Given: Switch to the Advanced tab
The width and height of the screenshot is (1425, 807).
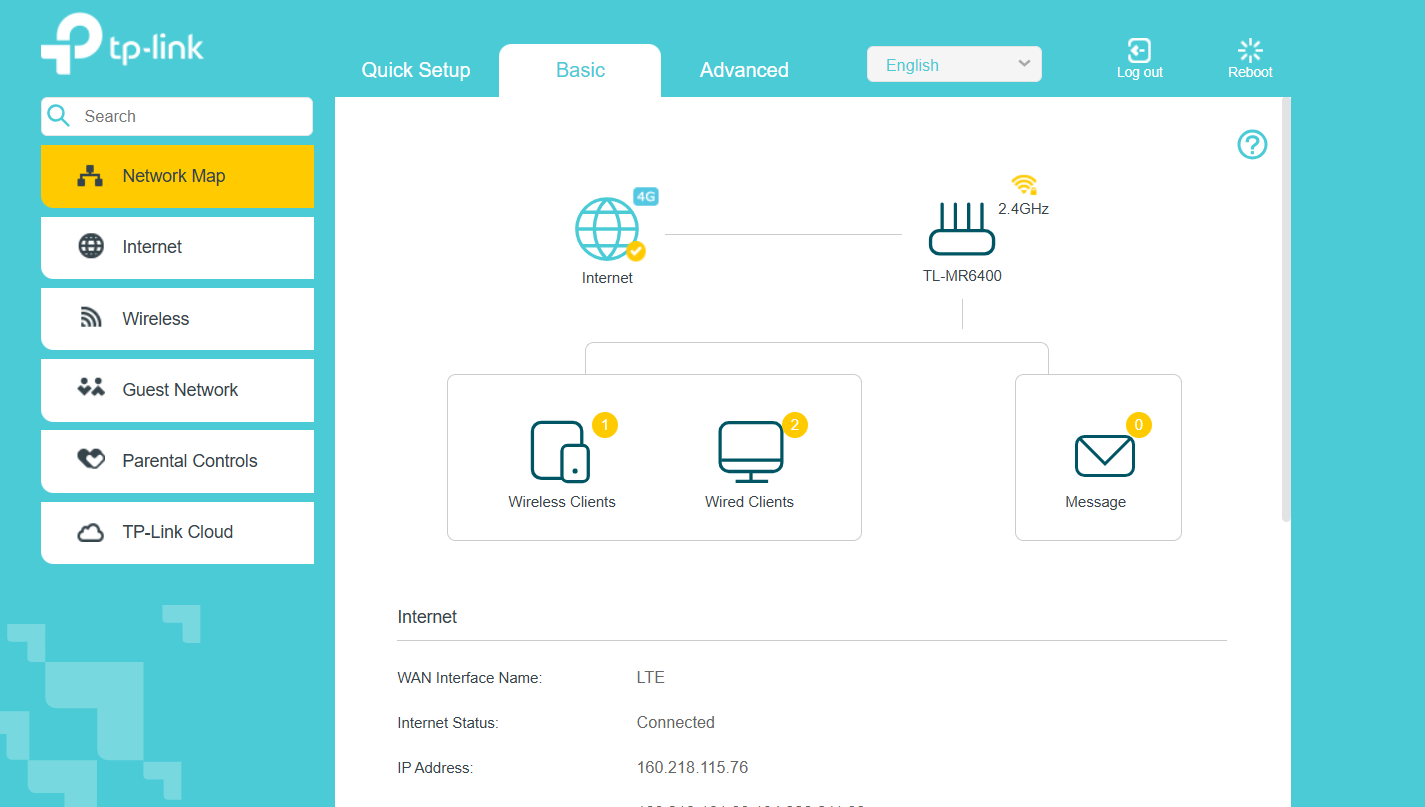Looking at the screenshot, I should pyautogui.click(x=744, y=70).
